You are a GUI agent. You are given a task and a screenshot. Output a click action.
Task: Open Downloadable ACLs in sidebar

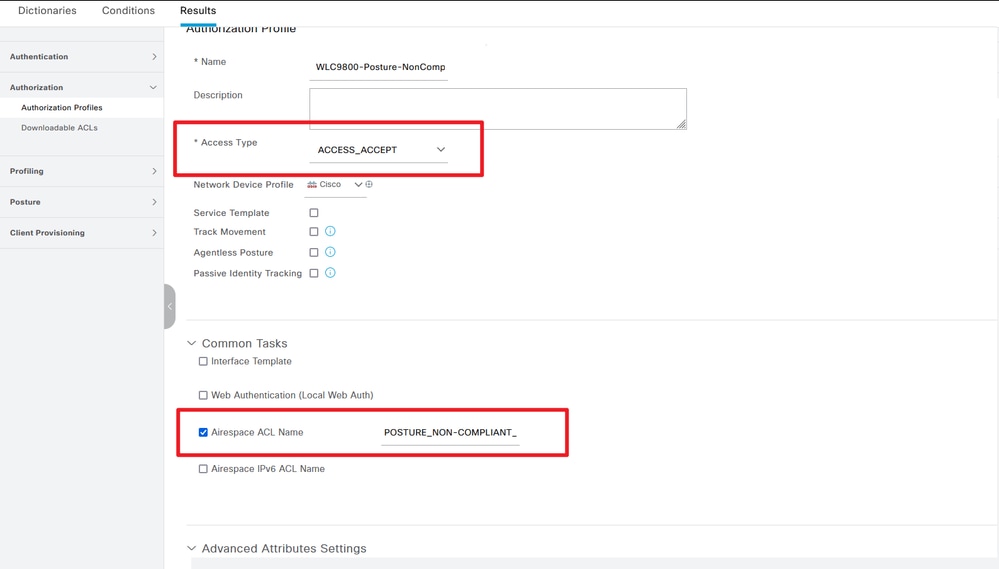[x=59, y=127]
